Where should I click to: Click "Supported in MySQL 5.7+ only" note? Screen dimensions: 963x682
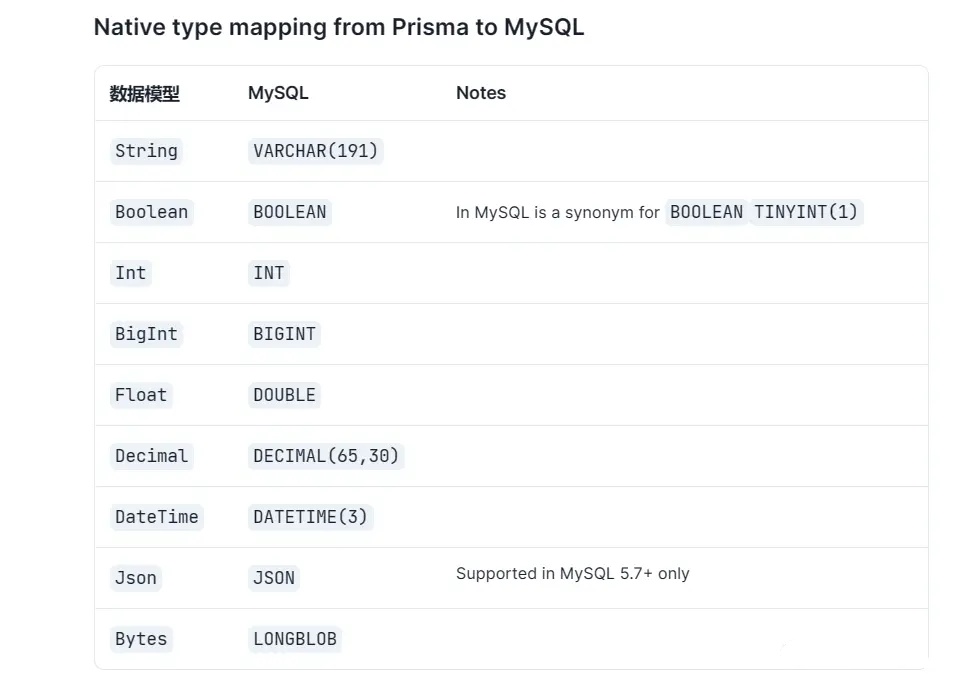[572, 574]
